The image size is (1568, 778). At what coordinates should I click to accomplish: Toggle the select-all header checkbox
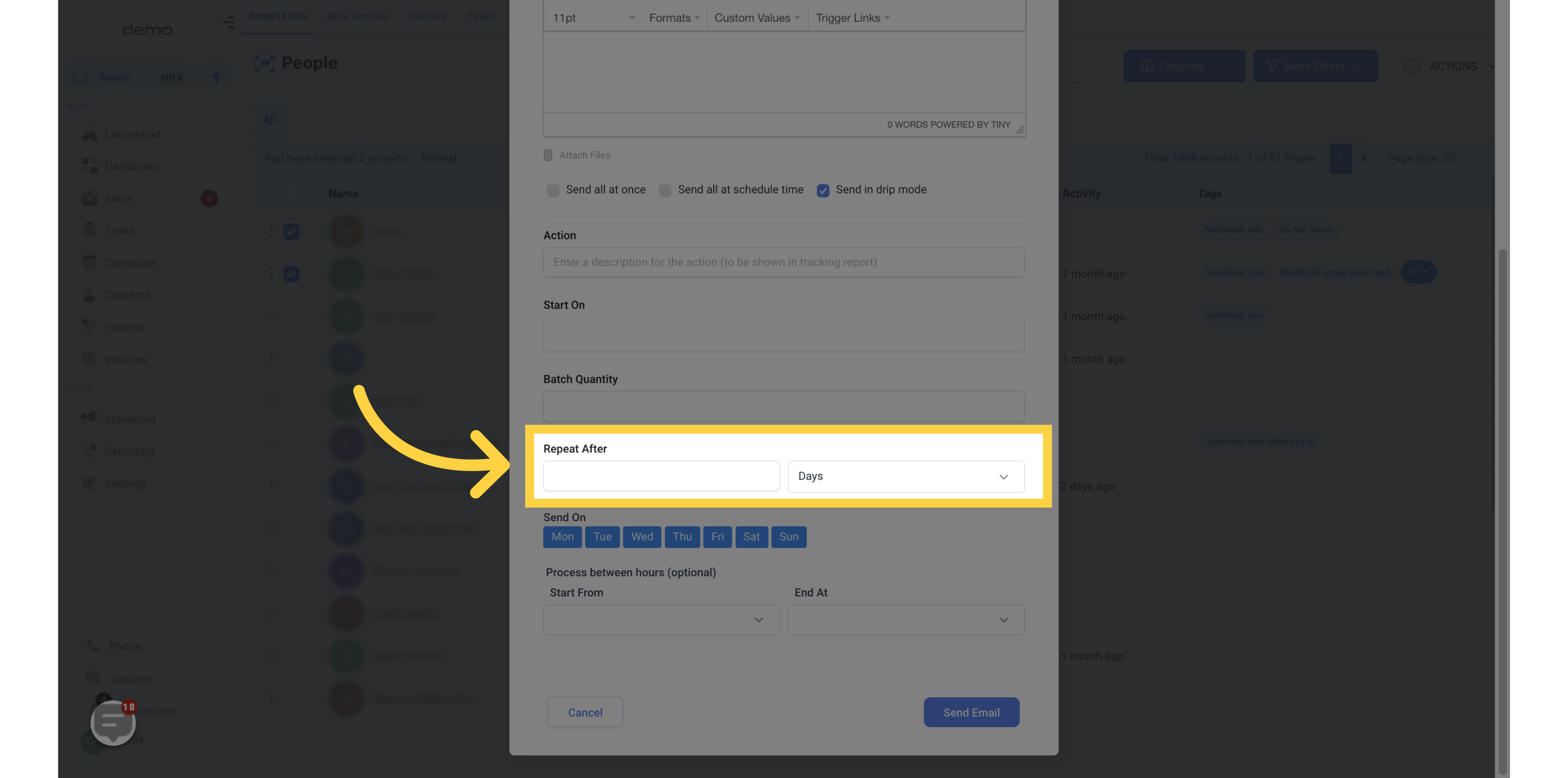point(291,194)
